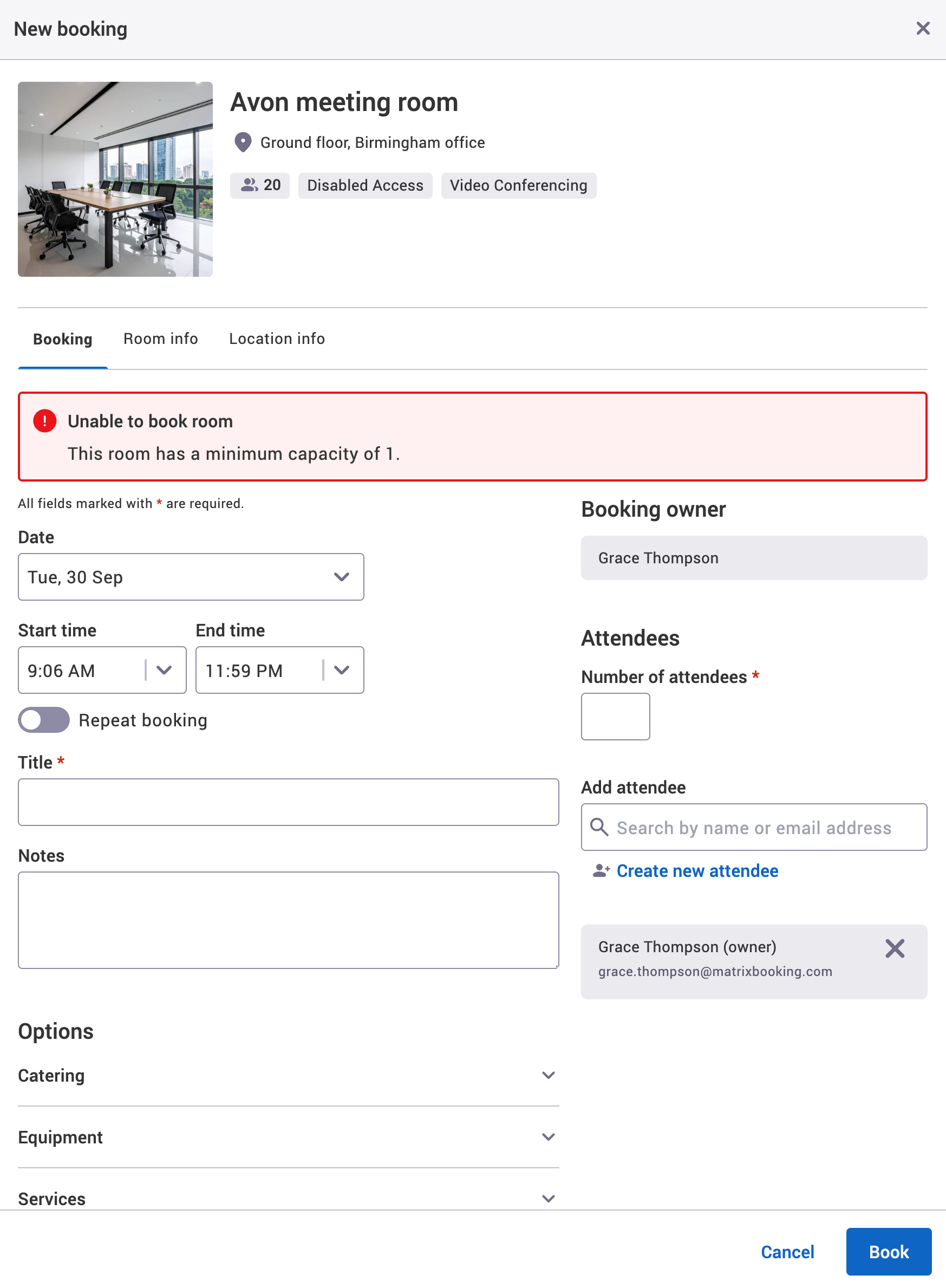The height and width of the screenshot is (1288, 946).
Task: Click the Book button
Action: (x=888, y=1251)
